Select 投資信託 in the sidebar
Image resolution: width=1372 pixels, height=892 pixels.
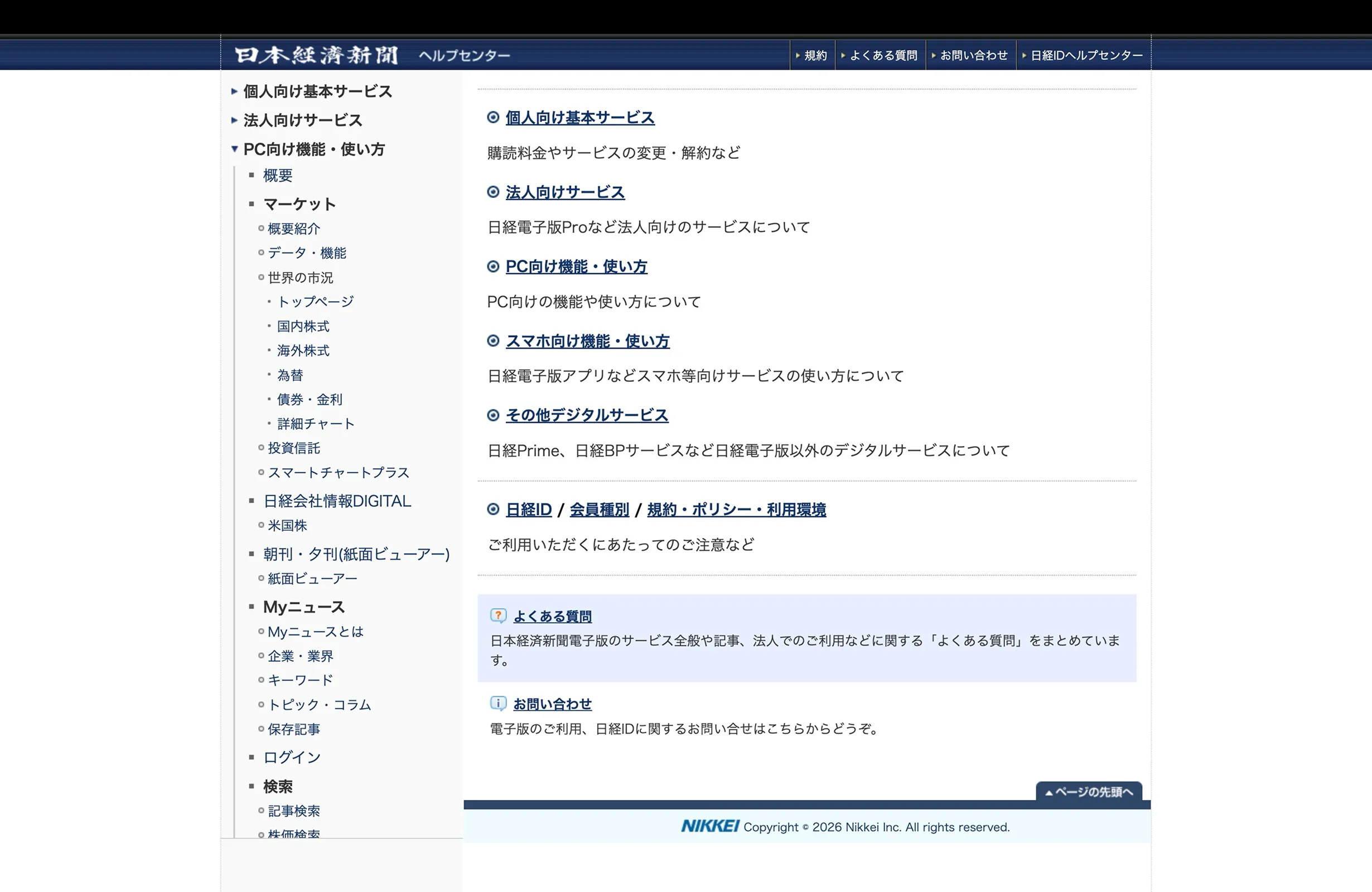tap(294, 448)
